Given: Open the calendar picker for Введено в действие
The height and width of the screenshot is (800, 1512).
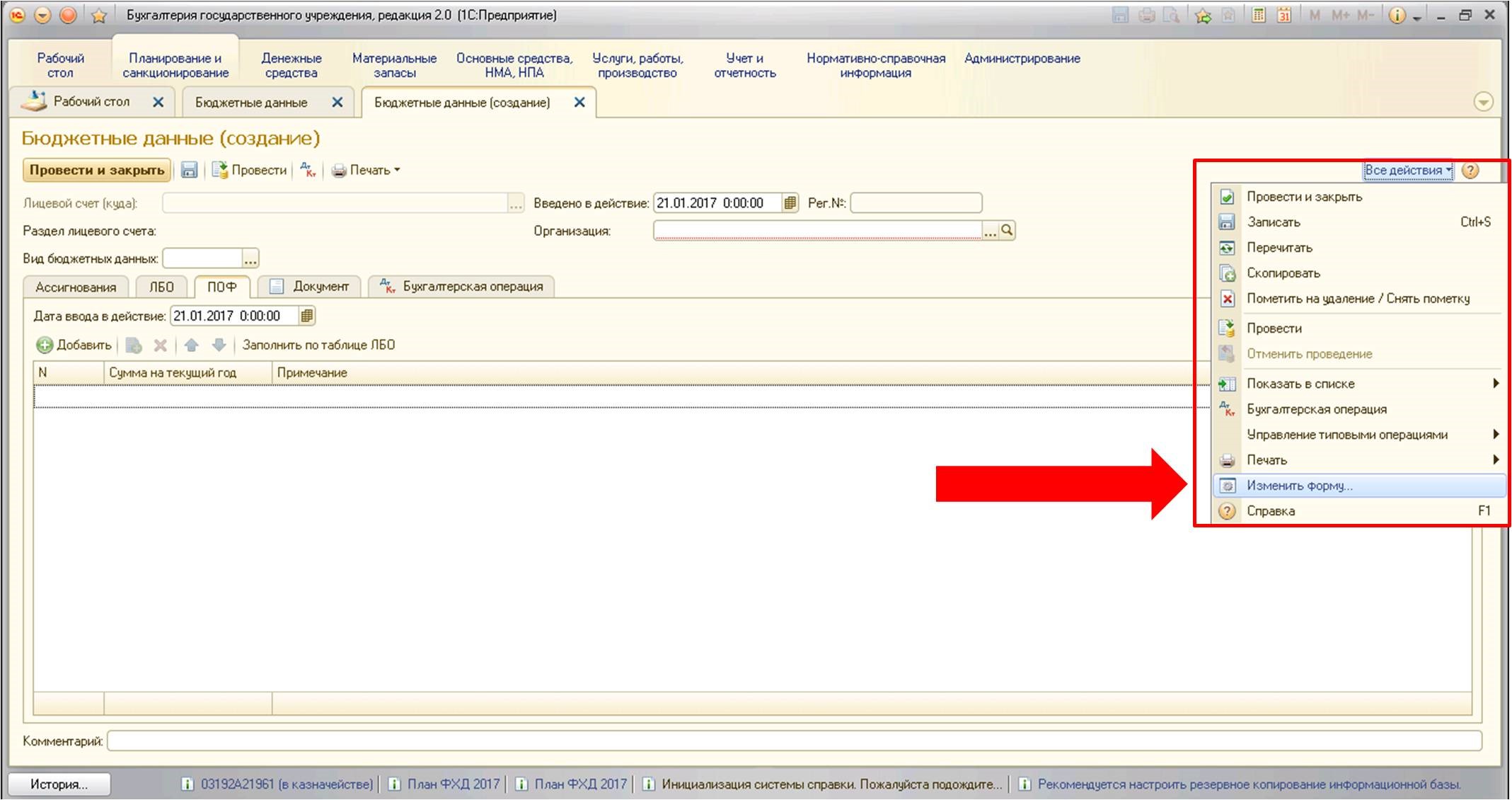Looking at the screenshot, I should (790, 203).
